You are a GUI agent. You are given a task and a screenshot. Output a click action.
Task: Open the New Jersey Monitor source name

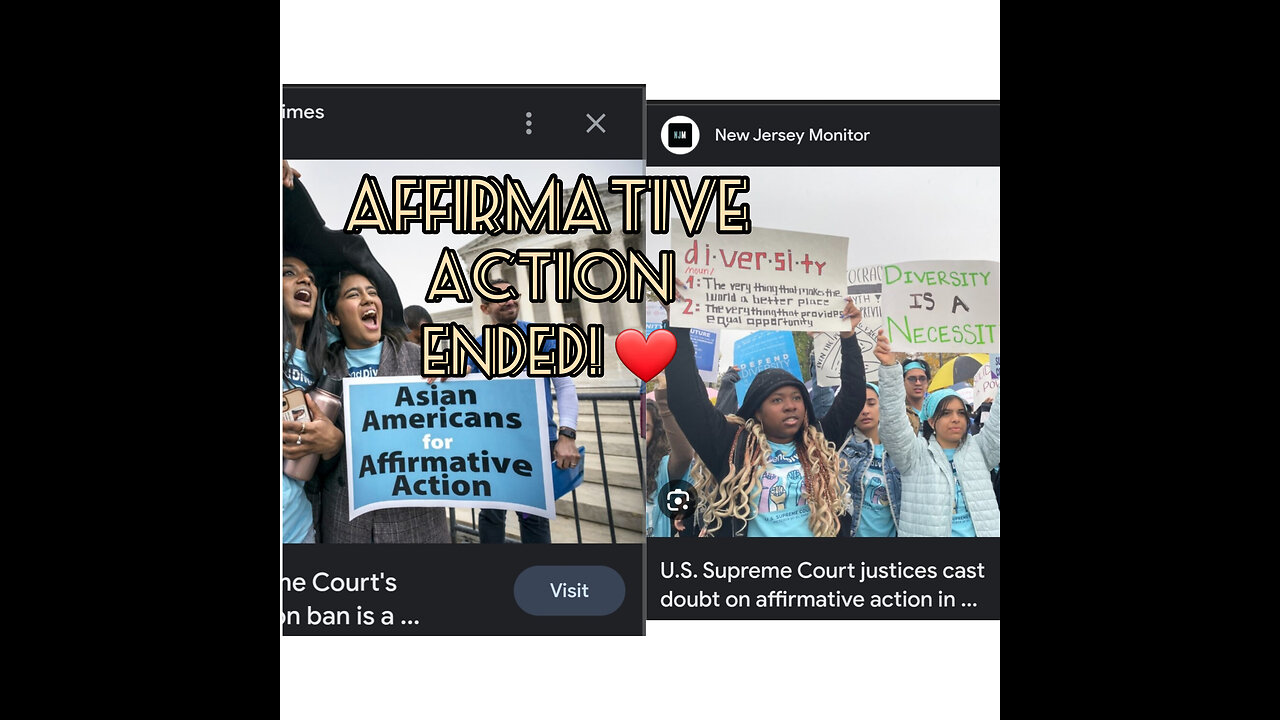(792, 135)
